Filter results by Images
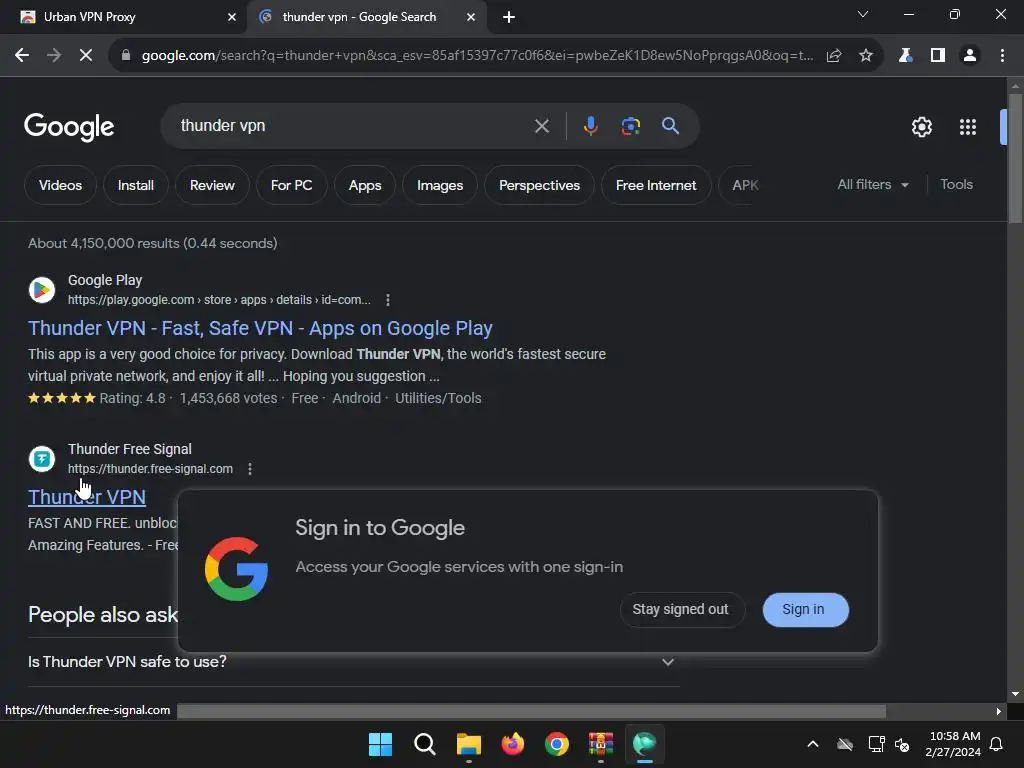This screenshot has height=768, width=1024. coord(440,185)
